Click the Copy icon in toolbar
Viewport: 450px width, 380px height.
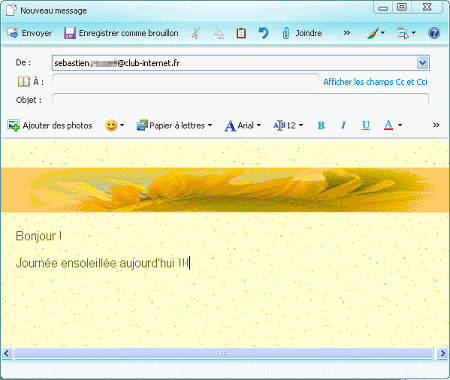tap(219, 33)
